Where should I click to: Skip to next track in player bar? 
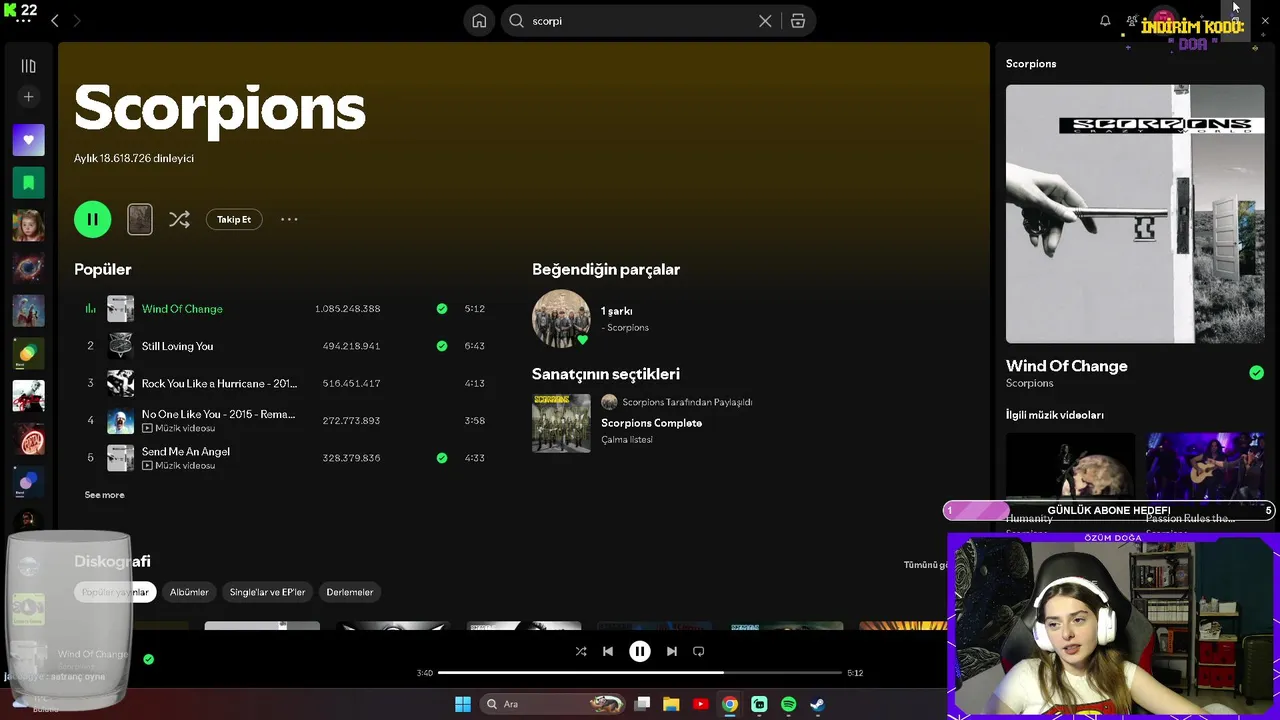point(672,651)
